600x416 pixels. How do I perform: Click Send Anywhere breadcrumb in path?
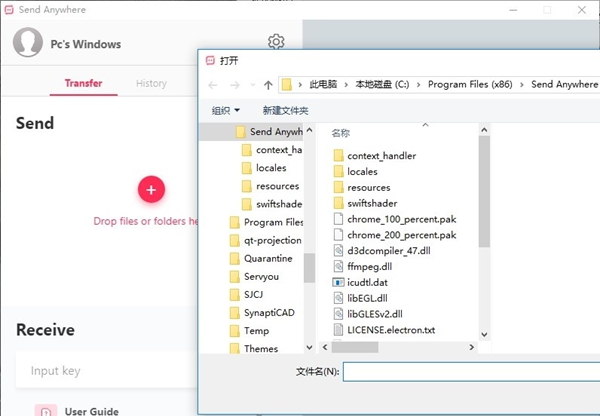(564, 84)
